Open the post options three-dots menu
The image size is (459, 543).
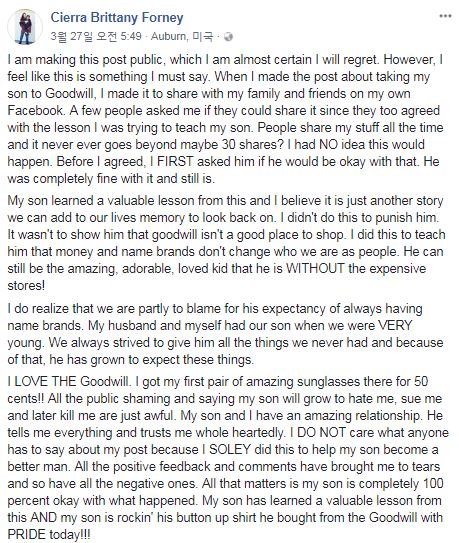click(445, 16)
